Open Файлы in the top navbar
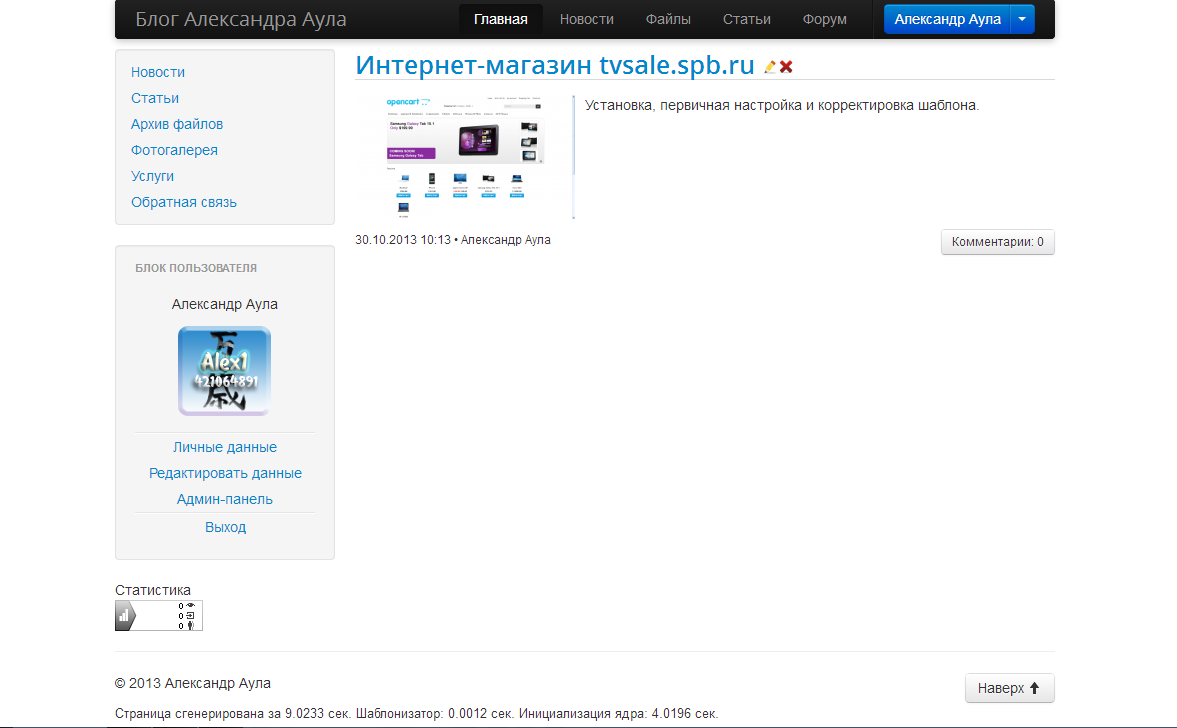This screenshot has width=1177, height=728. click(x=667, y=20)
